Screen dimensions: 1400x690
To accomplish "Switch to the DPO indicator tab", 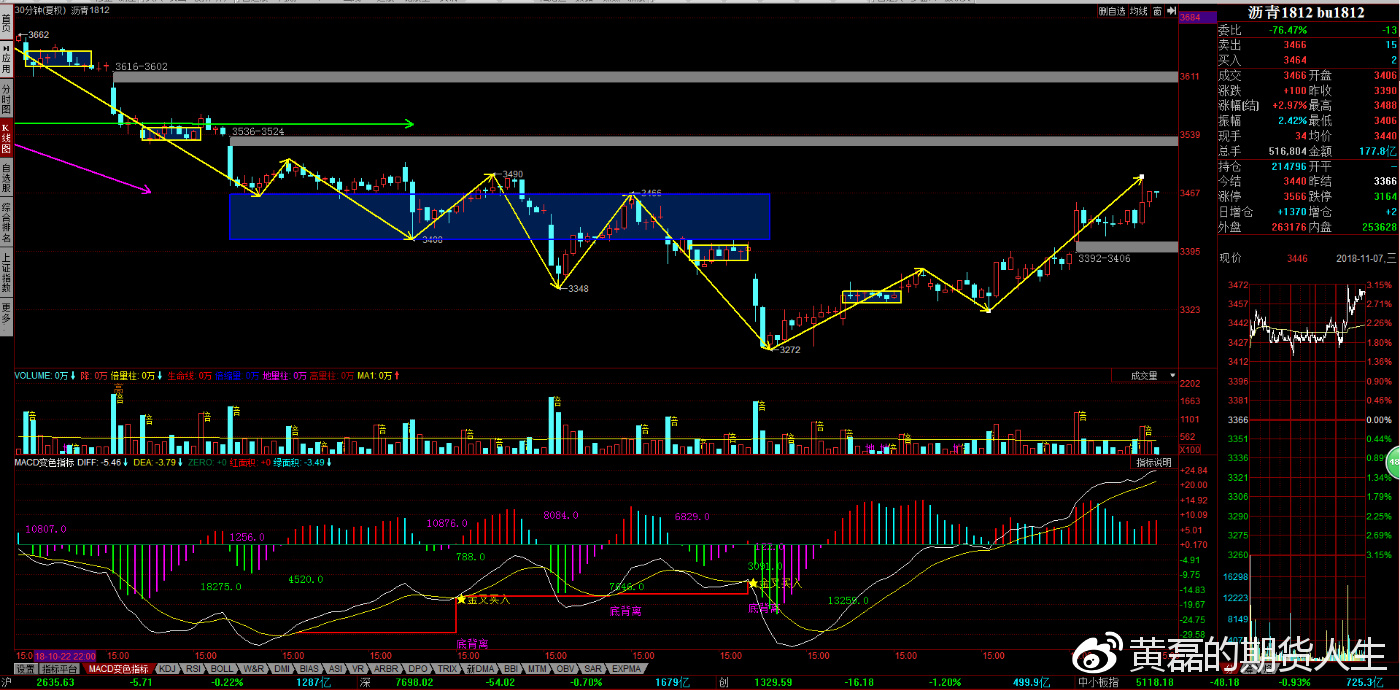I will [417, 668].
